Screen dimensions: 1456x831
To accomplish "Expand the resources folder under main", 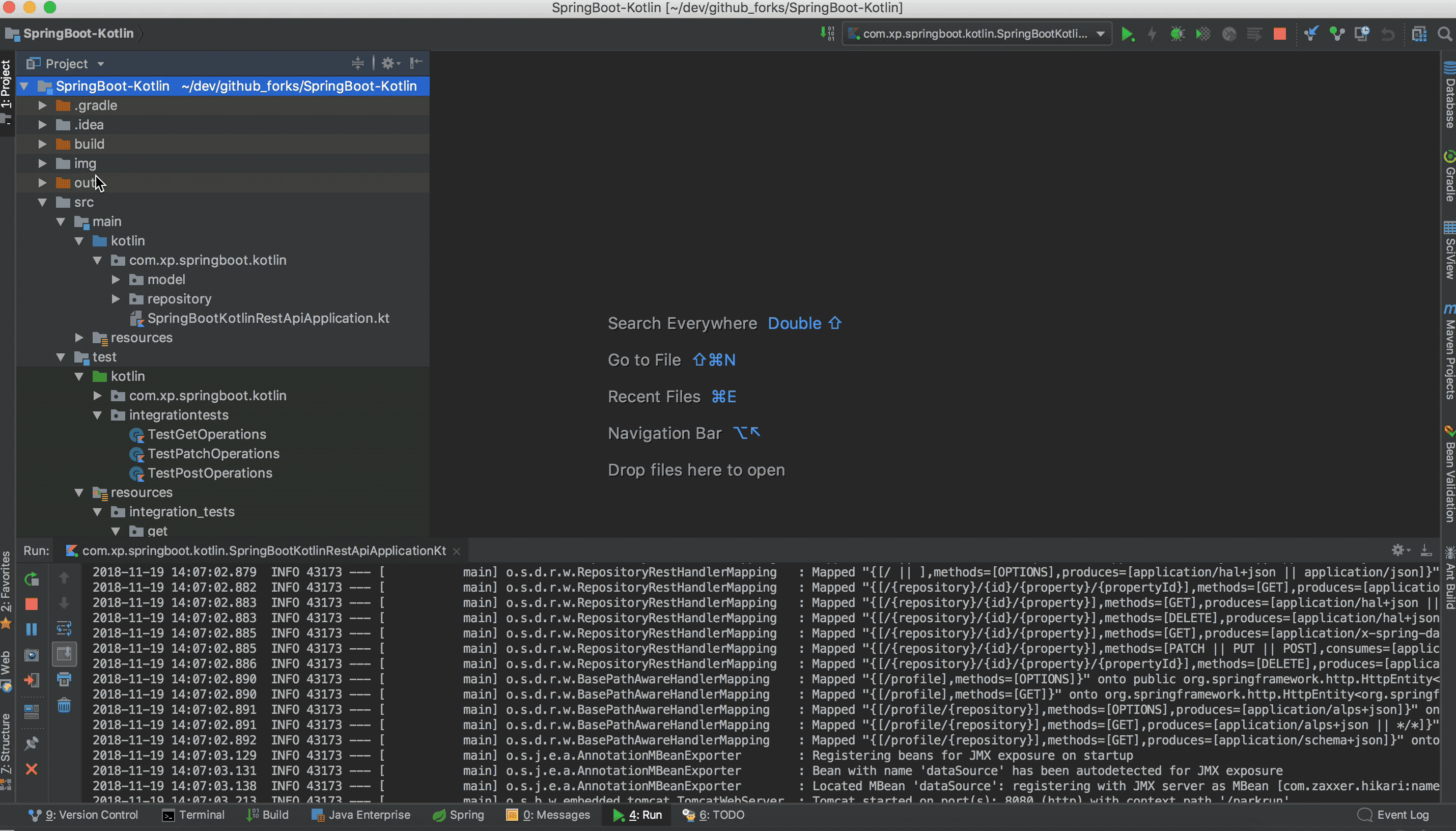I will (79, 337).
